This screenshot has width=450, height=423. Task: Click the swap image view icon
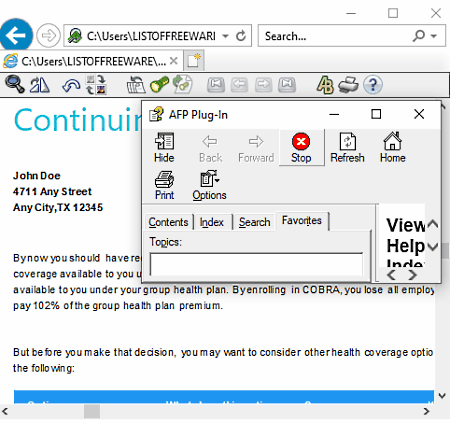point(96,85)
